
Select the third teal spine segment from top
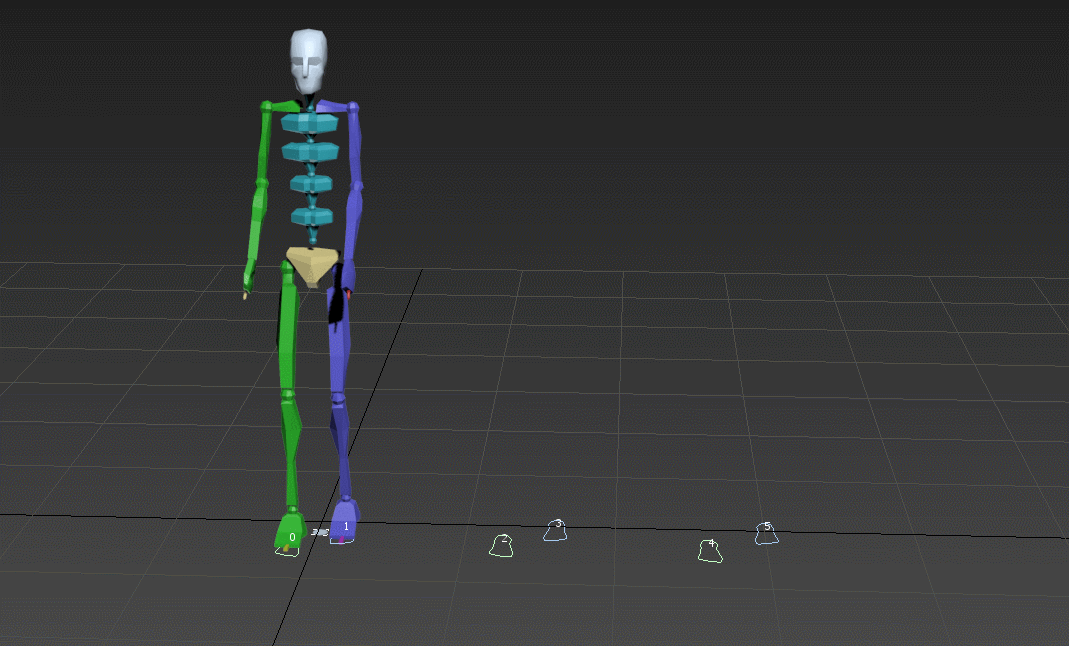click(x=311, y=184)
